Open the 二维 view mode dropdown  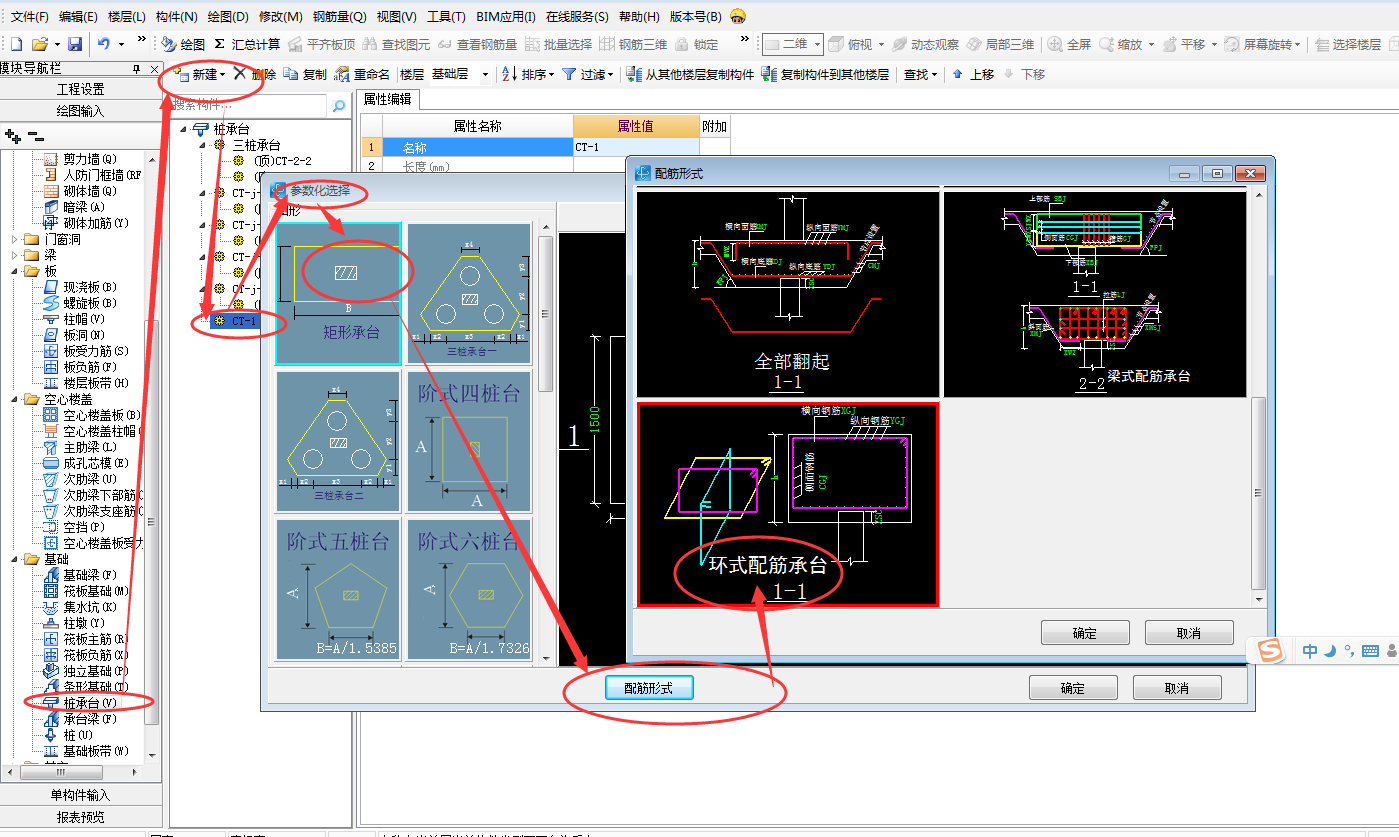817,44
